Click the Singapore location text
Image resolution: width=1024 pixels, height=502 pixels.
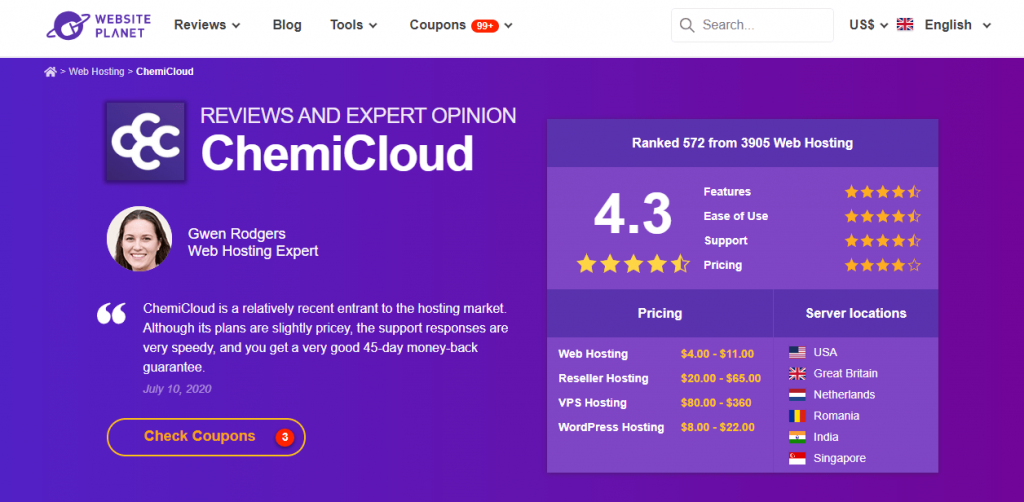tap(839, 458)
